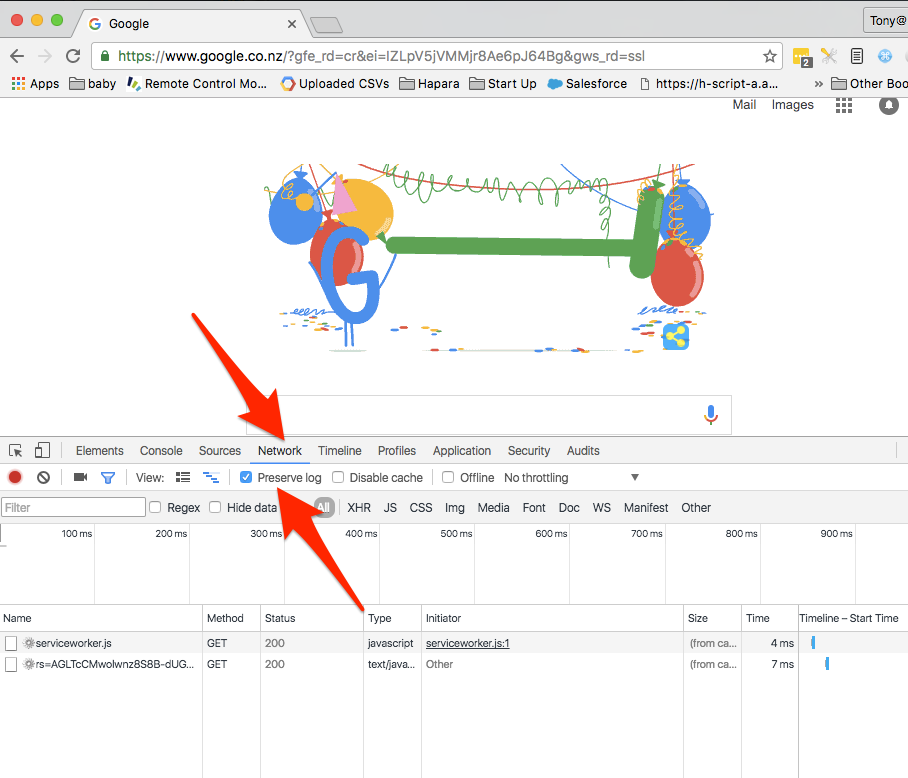Click the blue round extension icon
Image resolution: width=908 pixels, height=778 pixels.
click(x=885, y=56)
